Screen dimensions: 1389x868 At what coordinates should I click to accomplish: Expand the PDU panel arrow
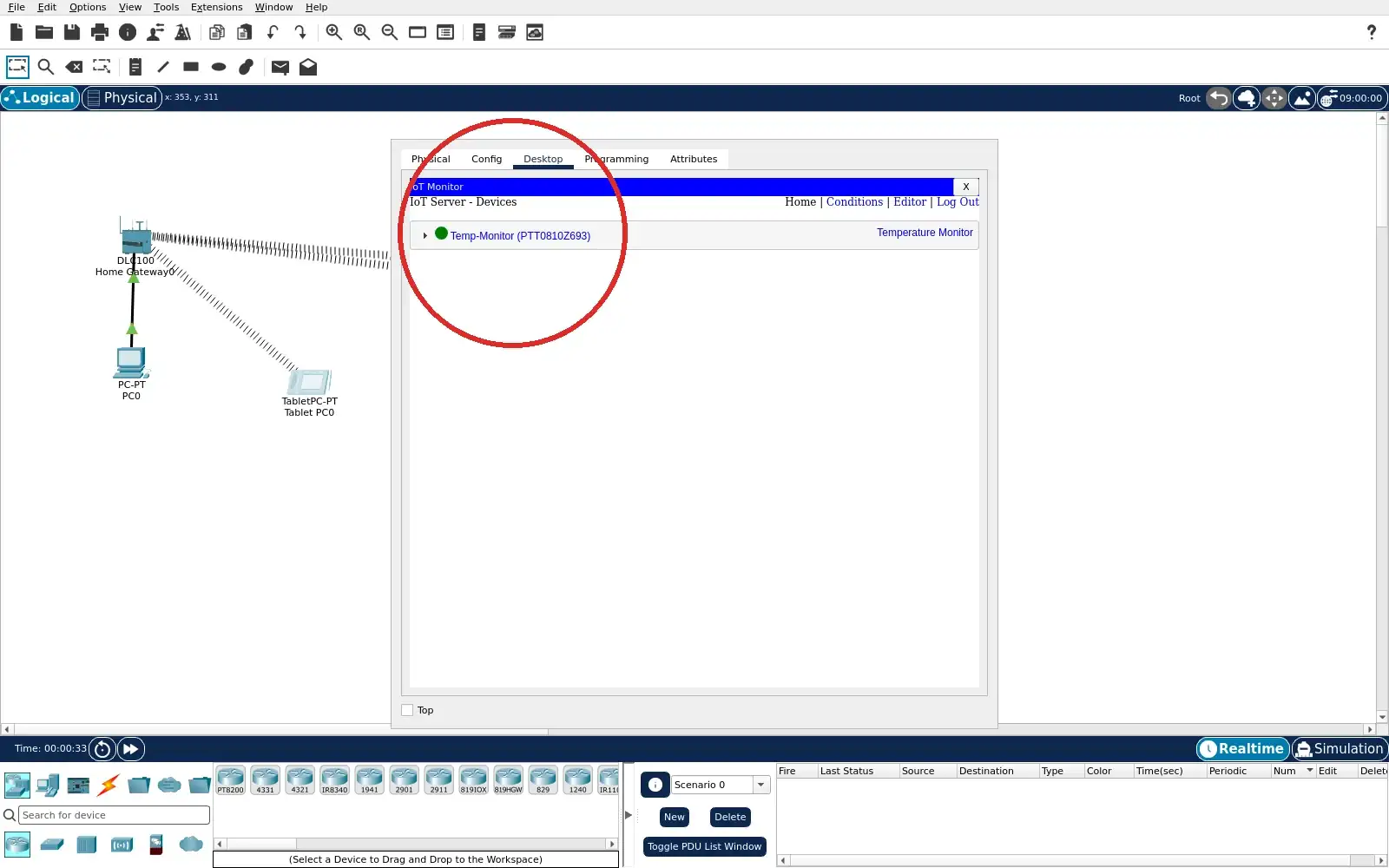click(x=629, y=815)
